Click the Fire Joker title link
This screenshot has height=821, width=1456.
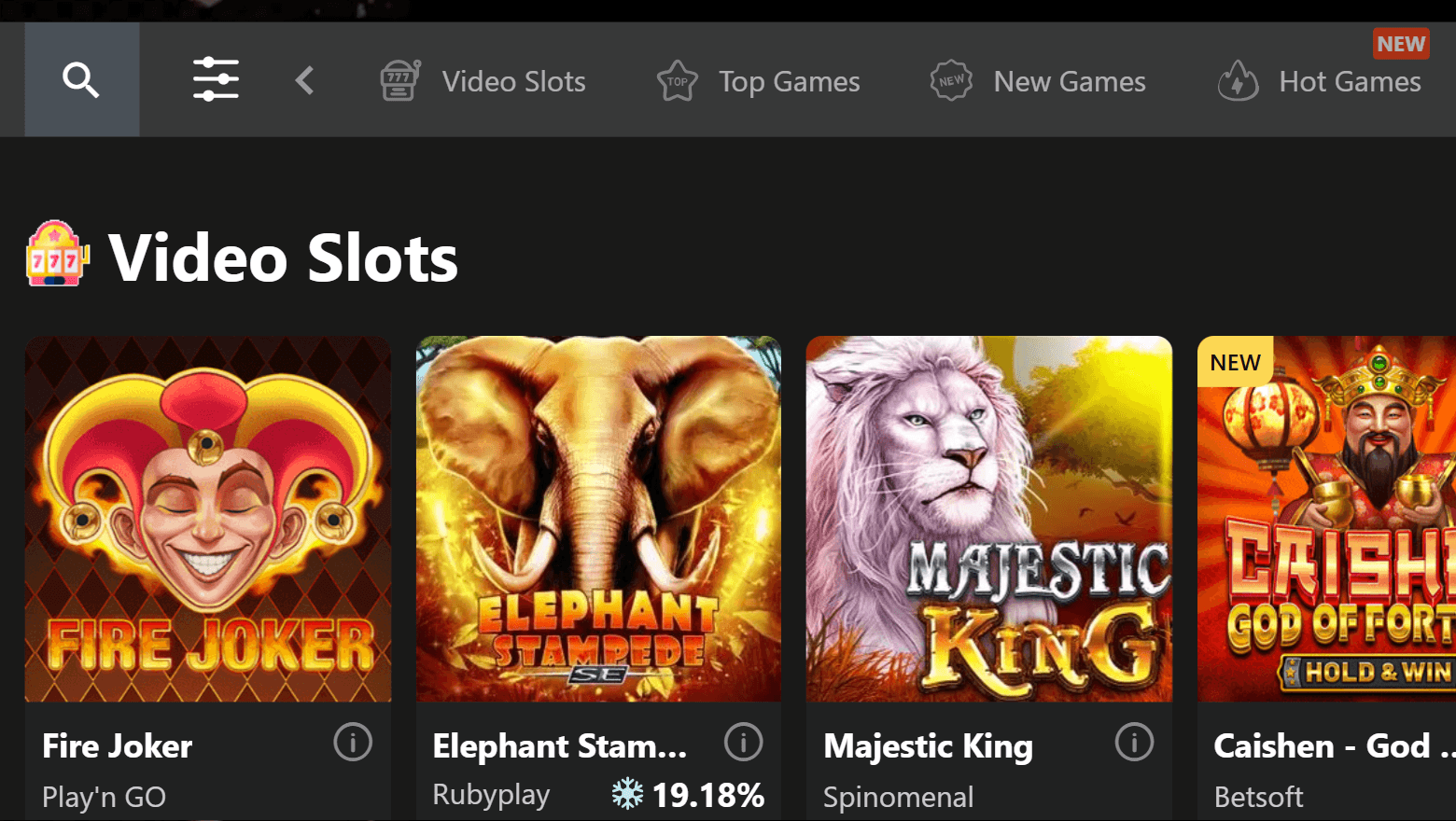click(118, 746)
